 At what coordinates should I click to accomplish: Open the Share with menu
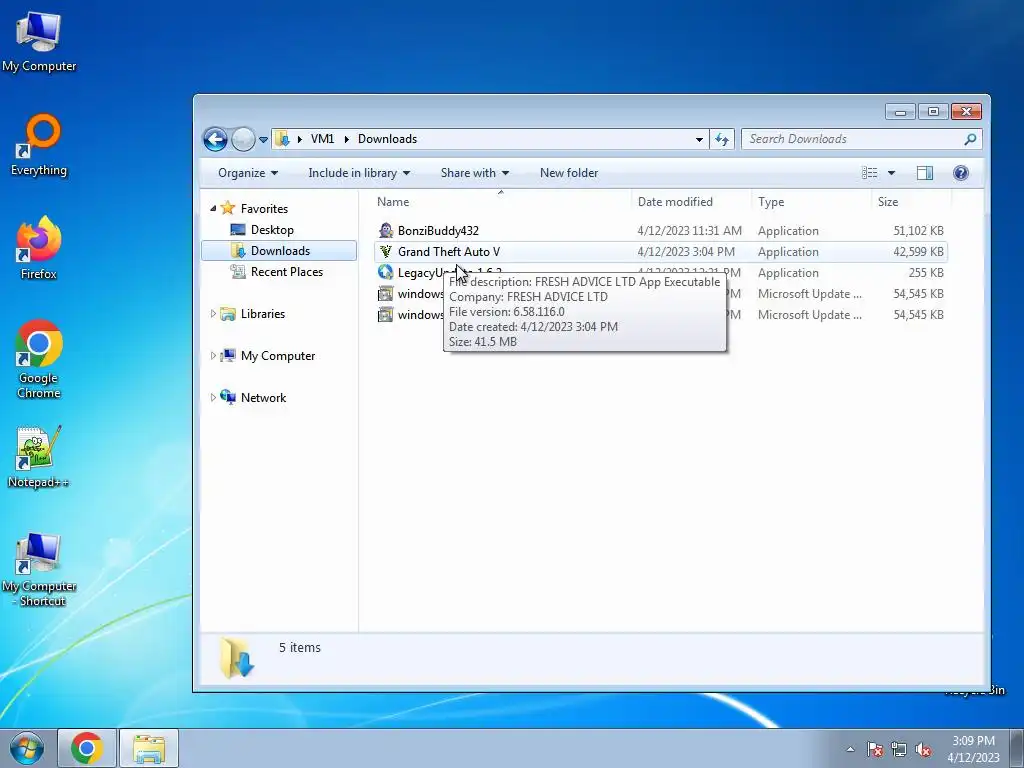(x=475, y=173)
